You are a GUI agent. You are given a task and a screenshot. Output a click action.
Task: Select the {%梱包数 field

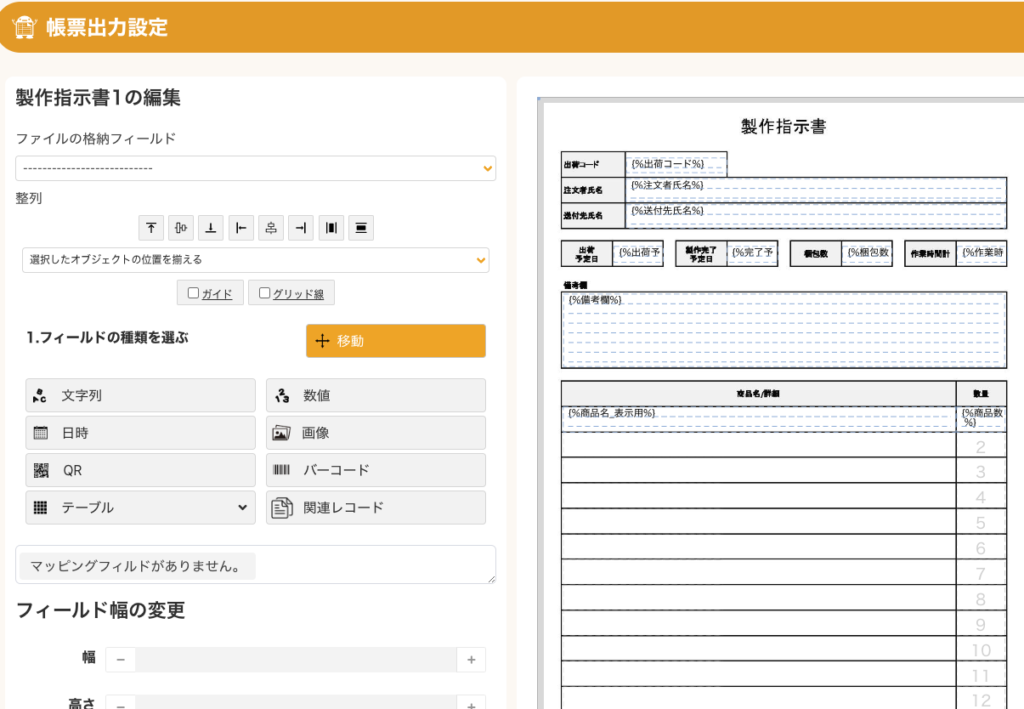867,253
